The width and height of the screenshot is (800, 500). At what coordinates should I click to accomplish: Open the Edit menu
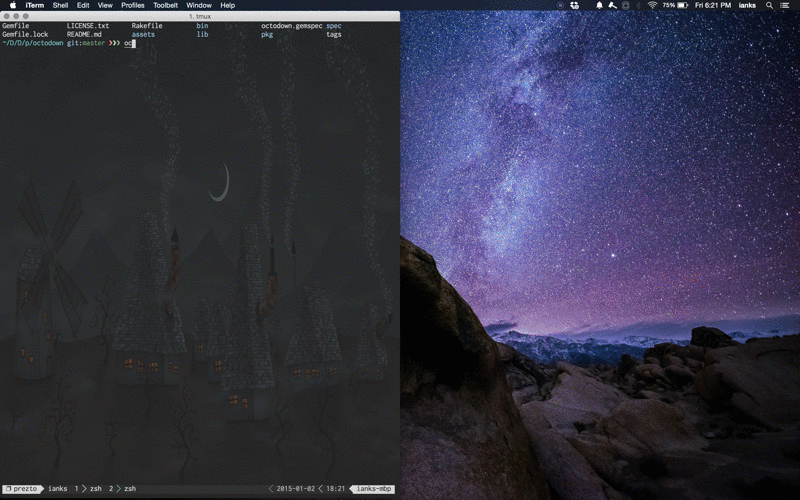coord(83,5)
